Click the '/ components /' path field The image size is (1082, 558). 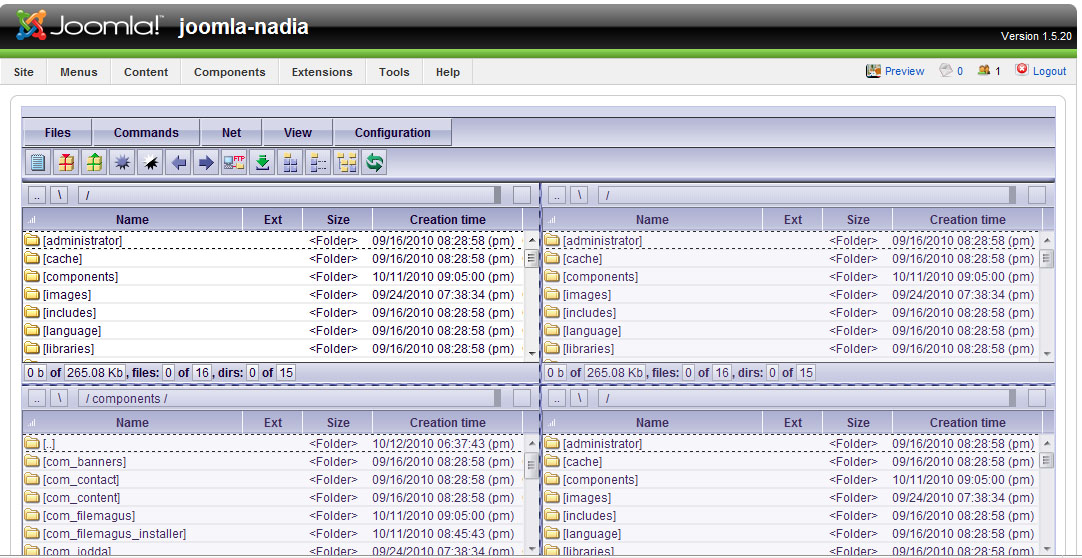pyautogui.click(x=290, y=398)
